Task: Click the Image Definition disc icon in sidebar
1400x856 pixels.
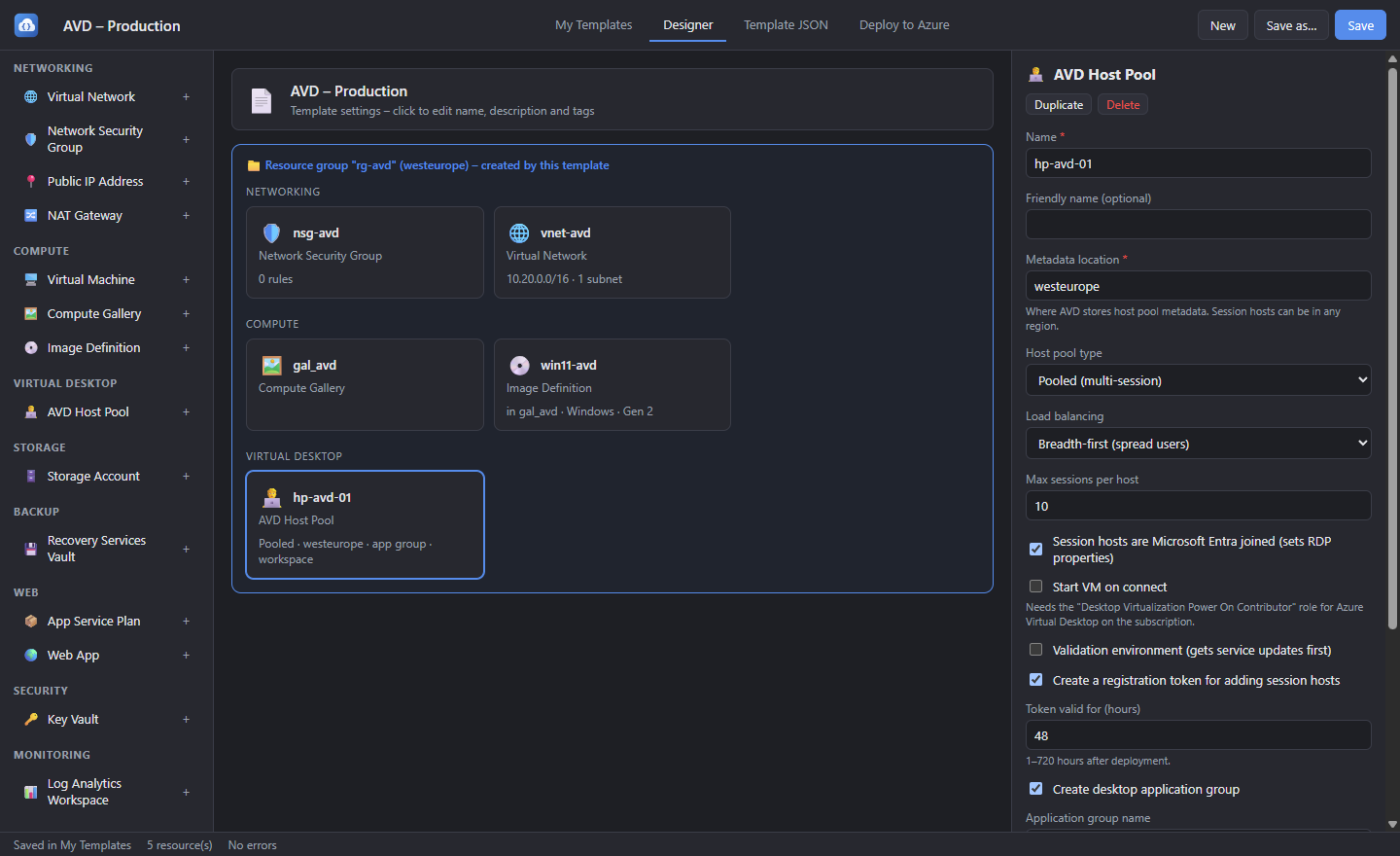Action: click(31, 348)
